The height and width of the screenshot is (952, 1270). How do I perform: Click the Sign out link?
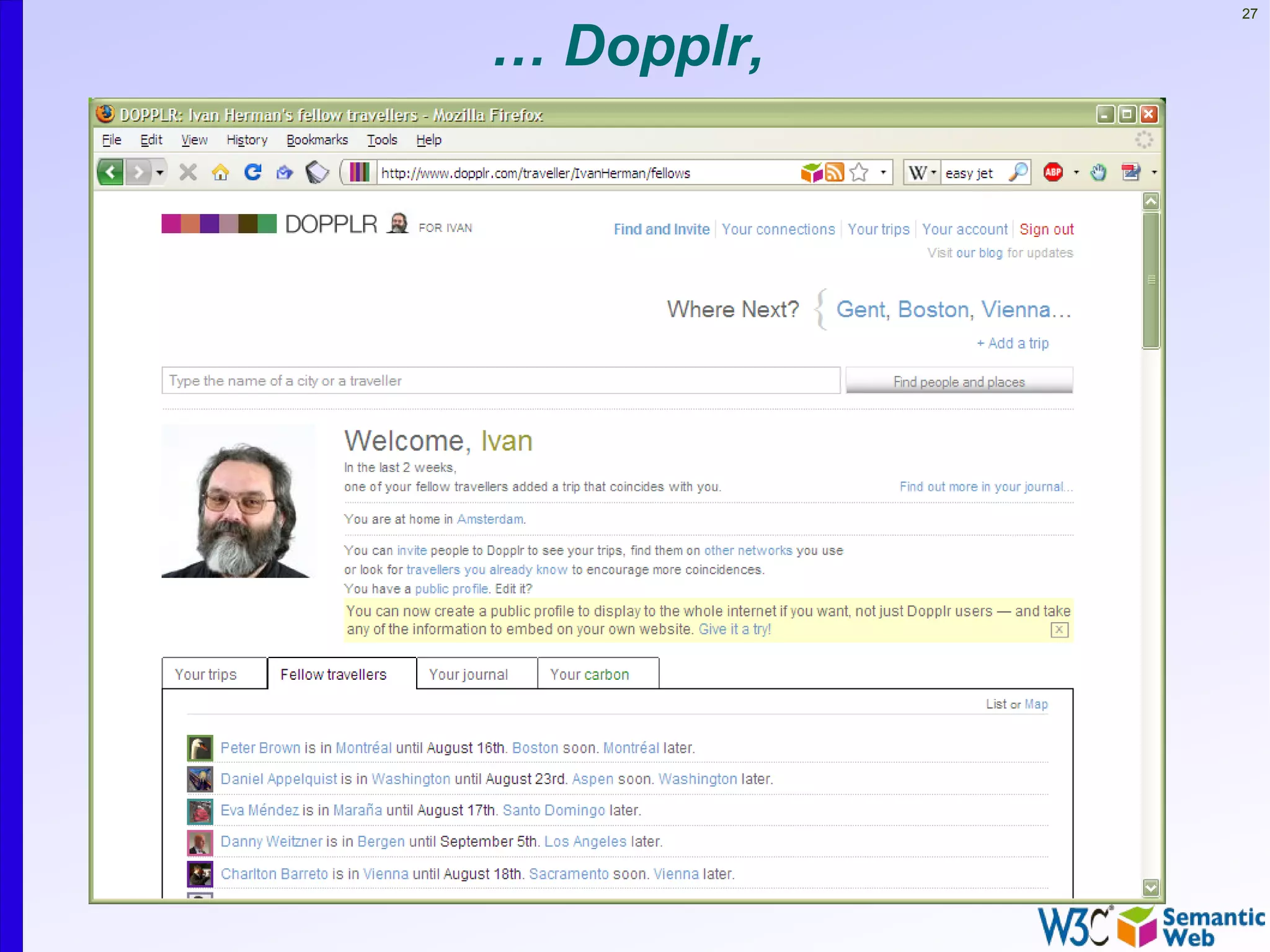point(1047,229)
